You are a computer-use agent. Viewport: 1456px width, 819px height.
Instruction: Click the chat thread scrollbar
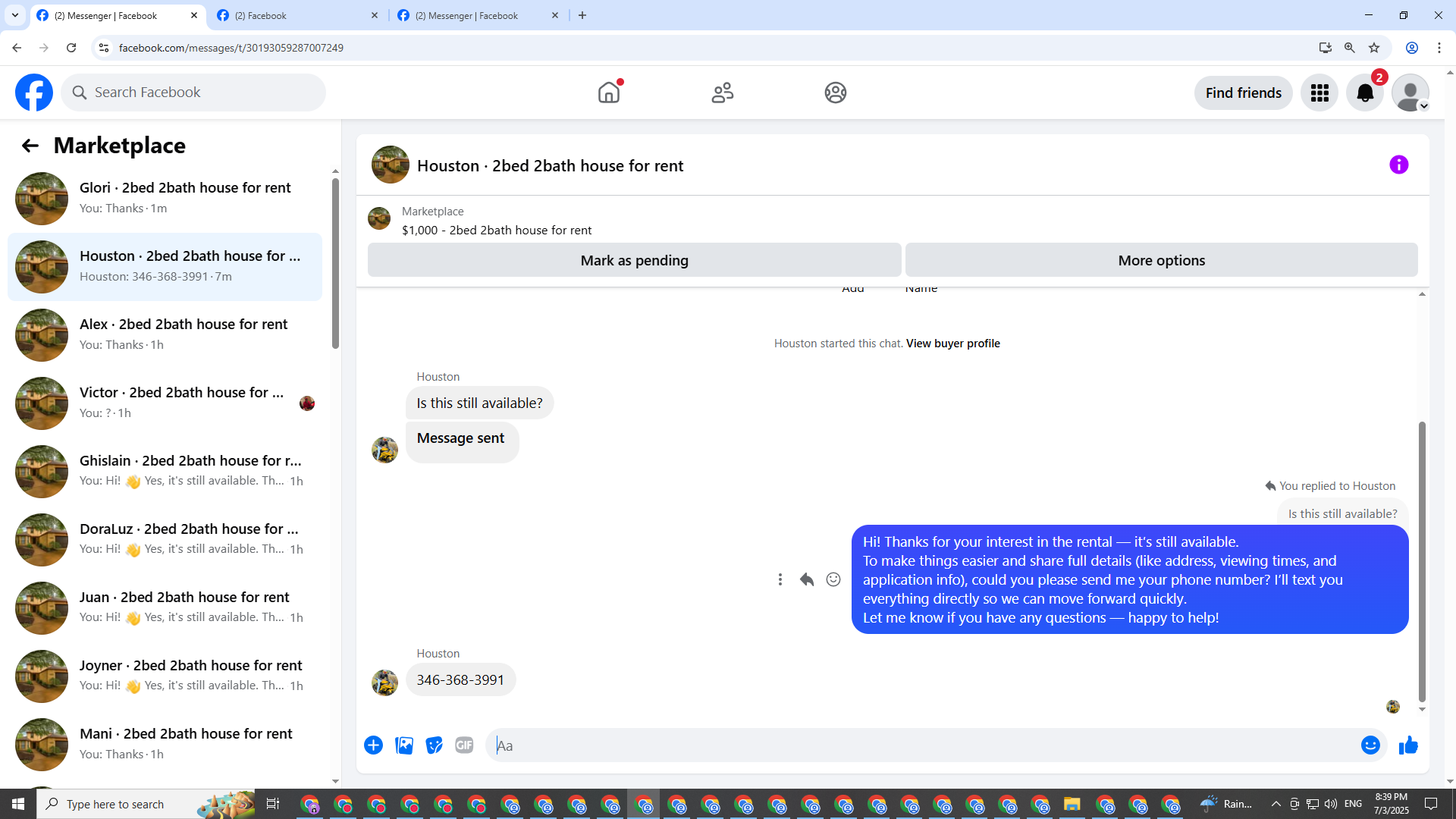click(x=1422, y=561)
